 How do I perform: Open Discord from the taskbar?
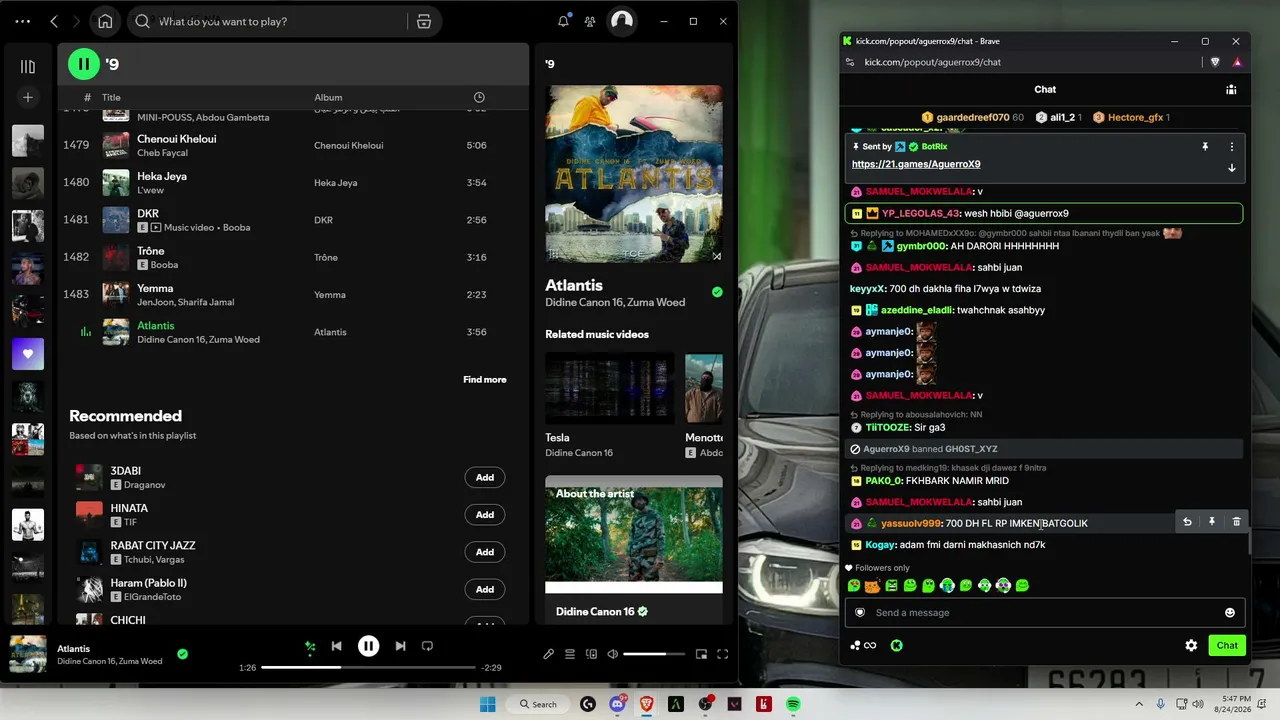(x=617, y=704)
